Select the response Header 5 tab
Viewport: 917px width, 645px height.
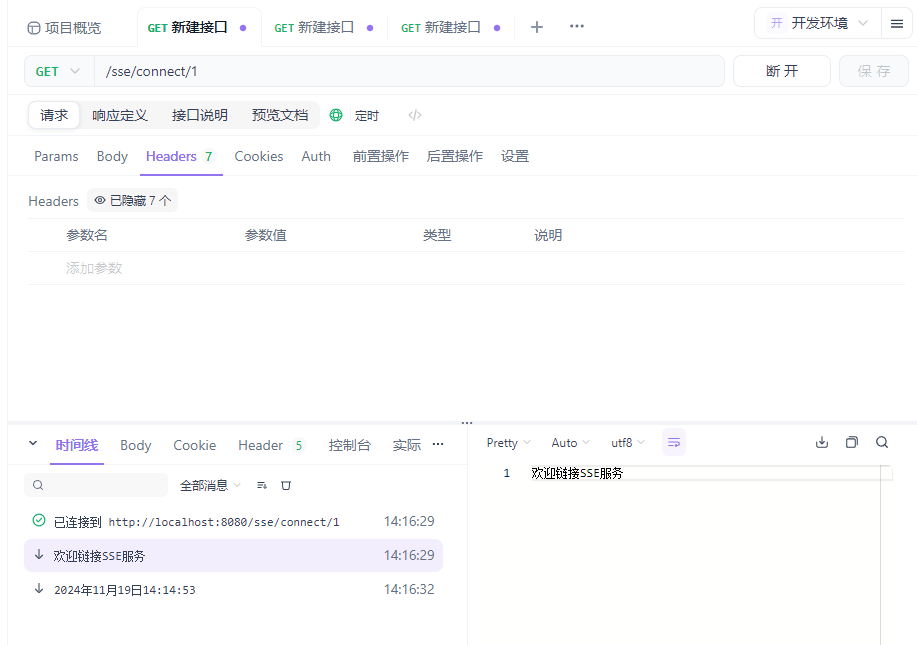271,446
